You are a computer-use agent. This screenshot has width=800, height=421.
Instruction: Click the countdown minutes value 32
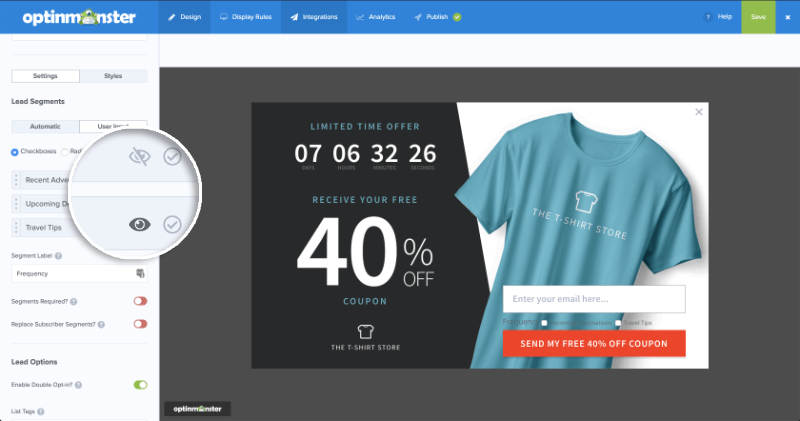point(384,154)
